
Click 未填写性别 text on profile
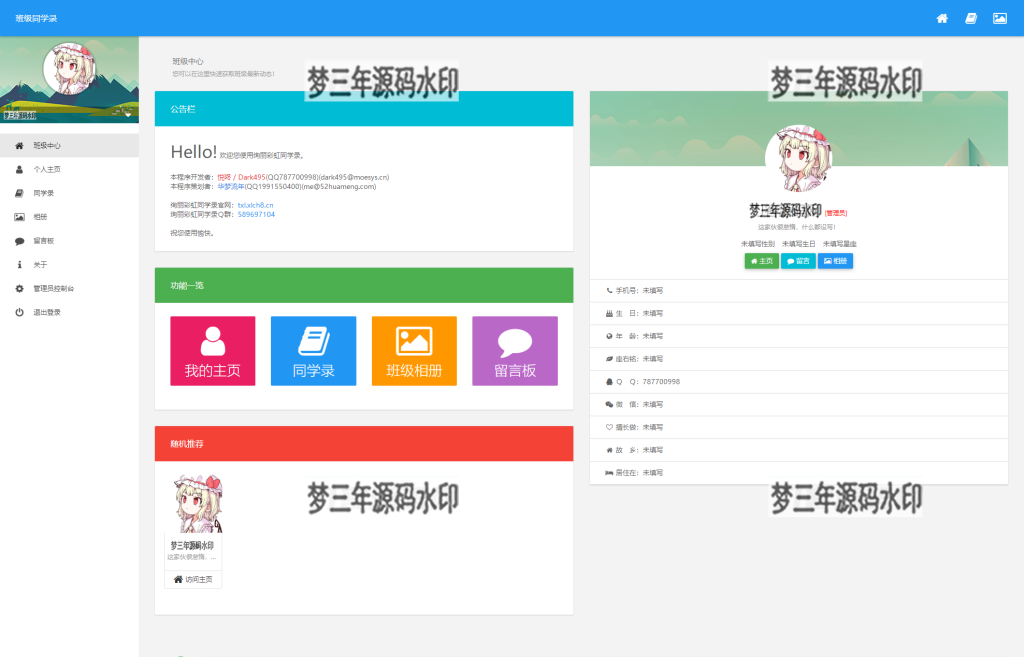(758, 244)
